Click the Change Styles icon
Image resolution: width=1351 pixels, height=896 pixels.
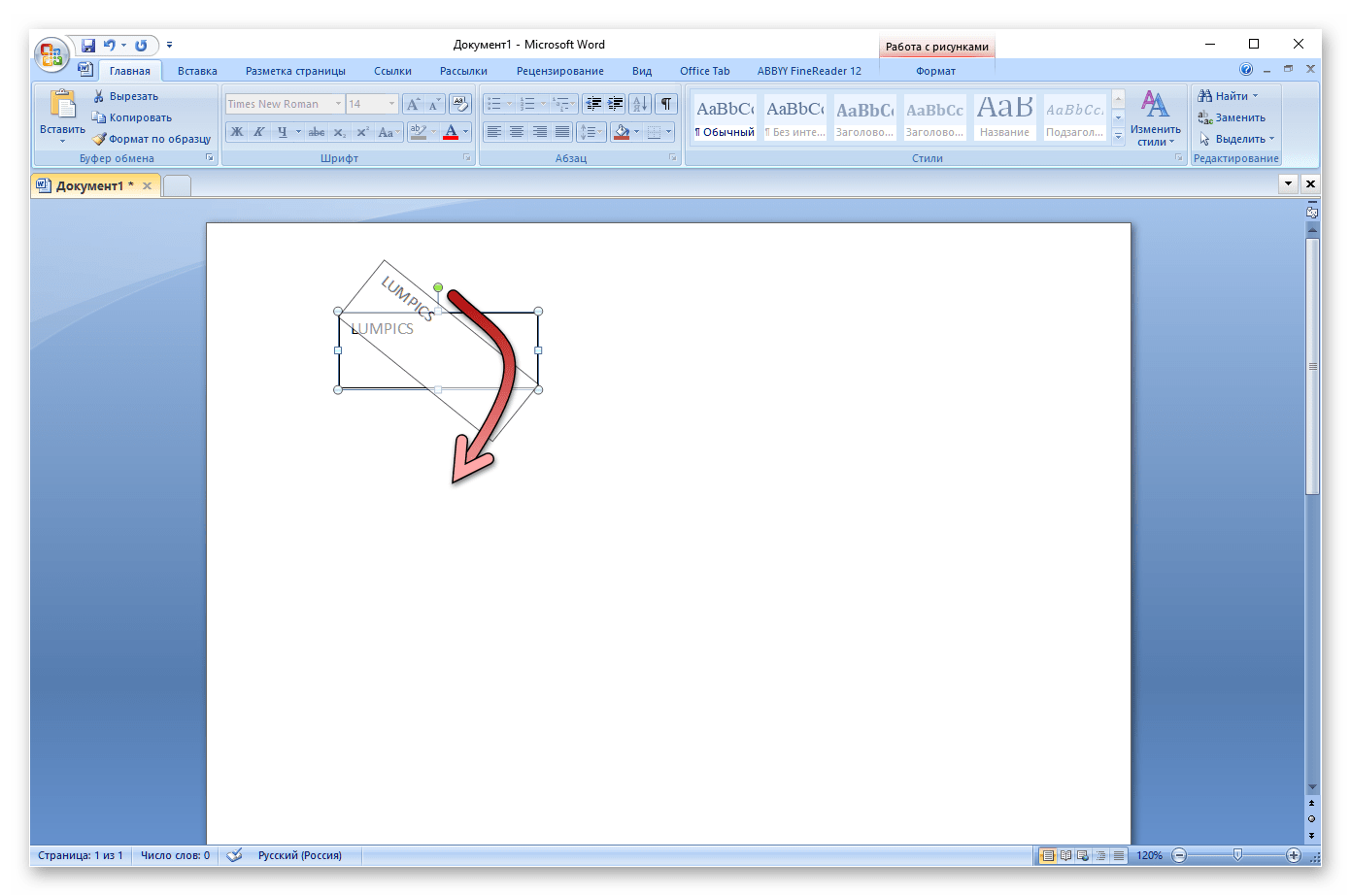tap(1155, 116)
